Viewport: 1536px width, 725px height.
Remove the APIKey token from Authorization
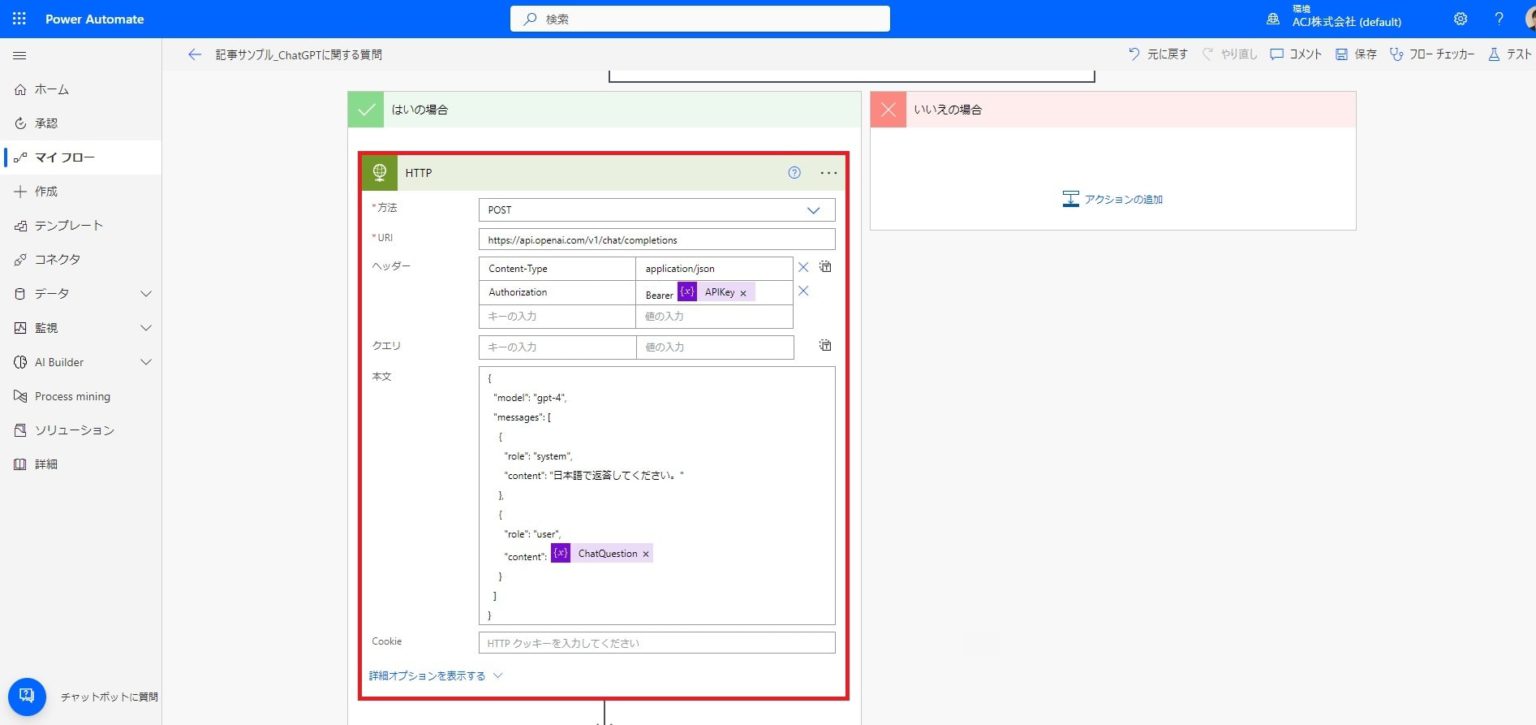[x=743, y=293]
